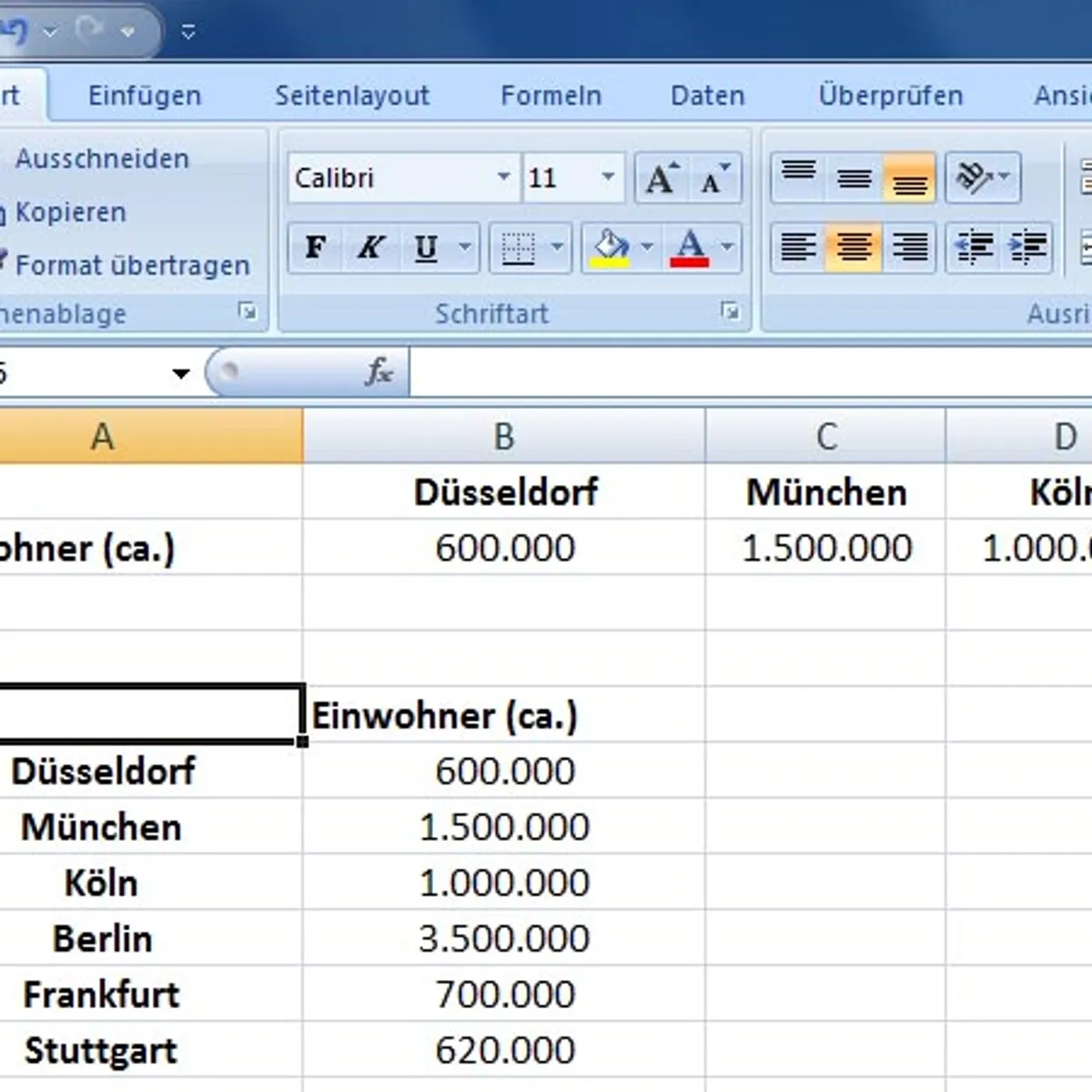Click the cell Düsseldorf in column B
Image resolution: width=1092 pixels, height=1092 pixels.
click(x=504, y=492)
